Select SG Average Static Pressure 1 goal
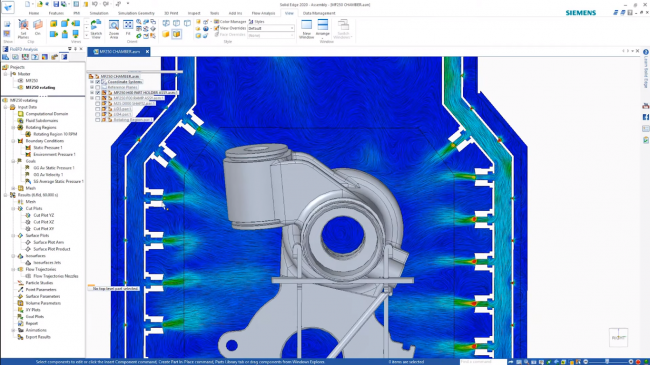The height and width of the screenshot is (365, 650). coord(58,181)
